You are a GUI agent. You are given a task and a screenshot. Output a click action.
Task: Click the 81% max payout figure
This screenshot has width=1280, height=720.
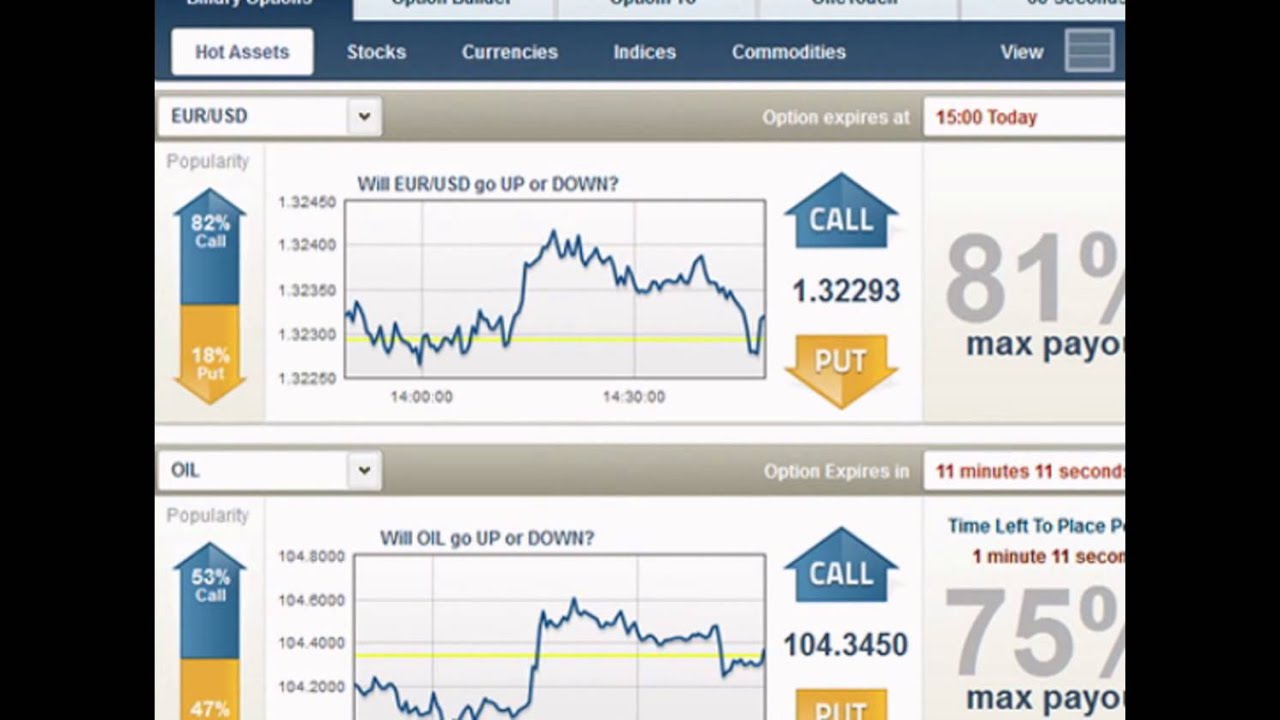(x=1035, y=280)
